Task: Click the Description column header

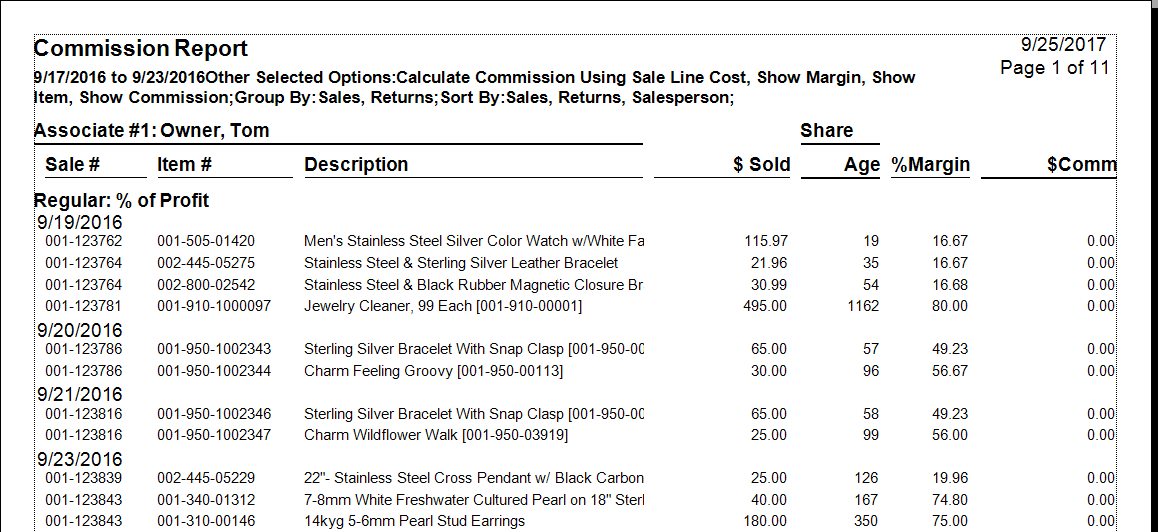Action: click(x=356, y=165)
